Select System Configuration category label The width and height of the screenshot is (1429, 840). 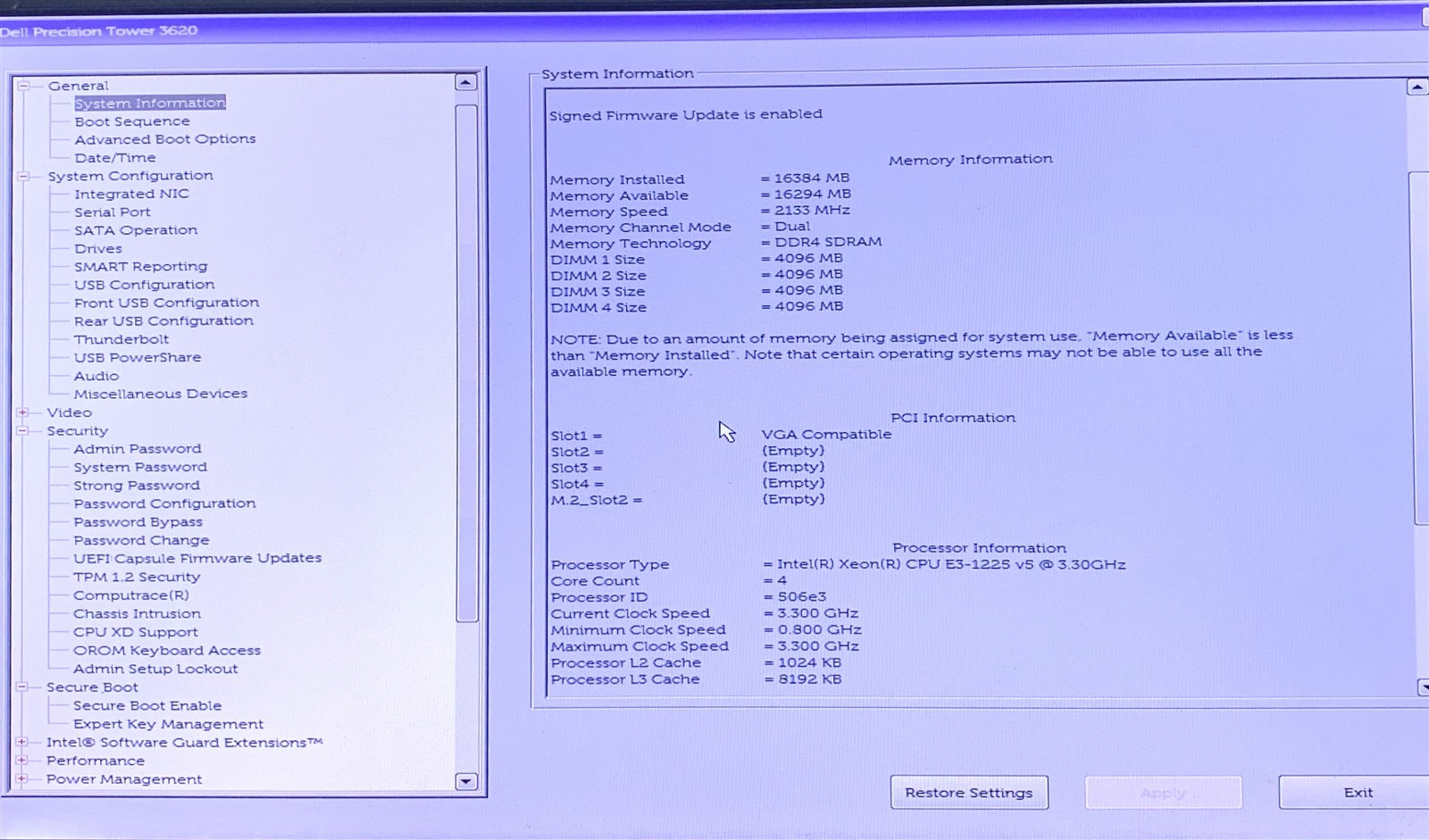[130, 176]
